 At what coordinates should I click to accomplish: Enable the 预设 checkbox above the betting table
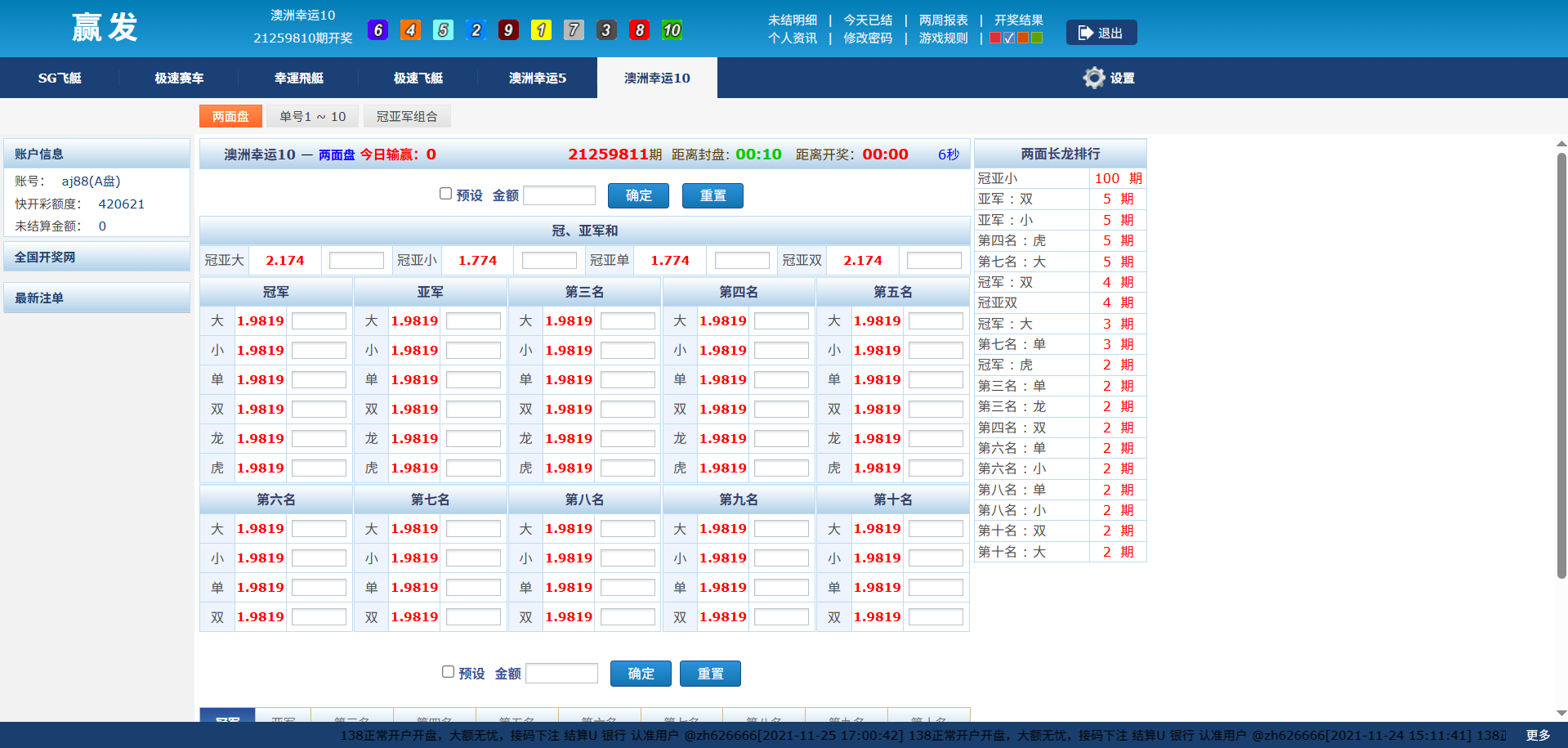pos(445,194)
